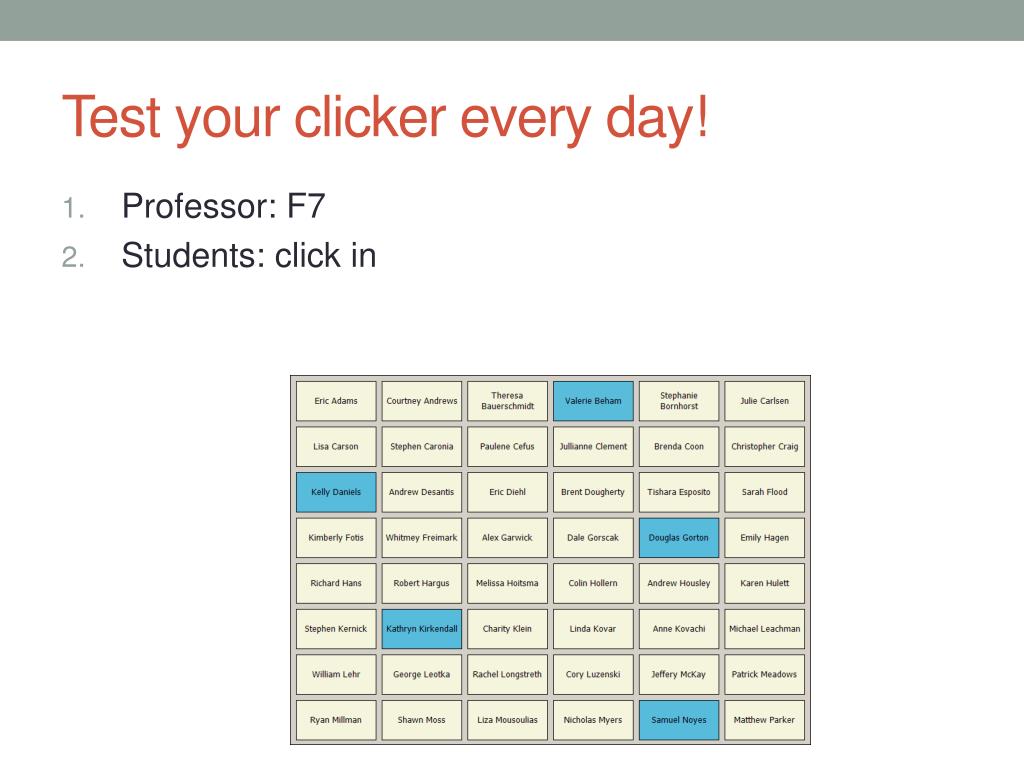Click the Kathryn Kirkendall cell
Viewport: 1024px width, 768px height.
pyautogui.click(x=422, y=629)
